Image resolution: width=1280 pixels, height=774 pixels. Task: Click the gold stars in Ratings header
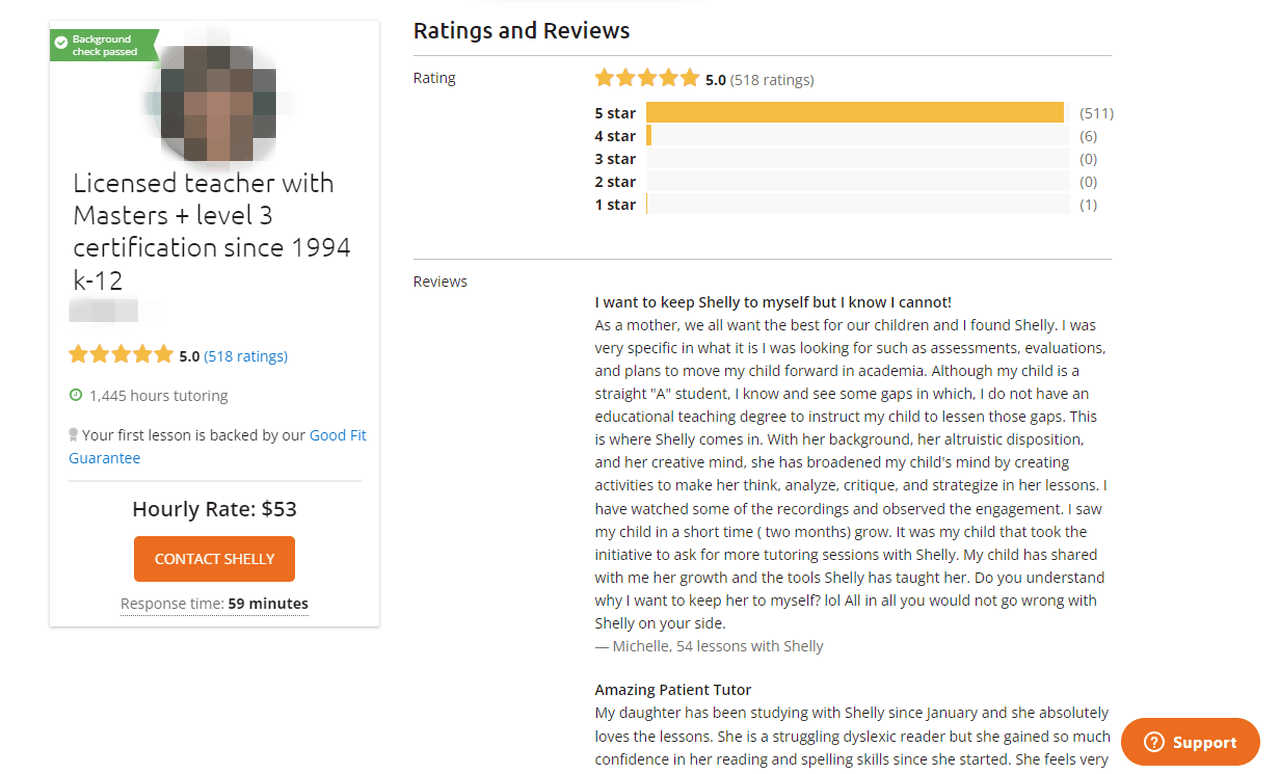click(647, 79)
